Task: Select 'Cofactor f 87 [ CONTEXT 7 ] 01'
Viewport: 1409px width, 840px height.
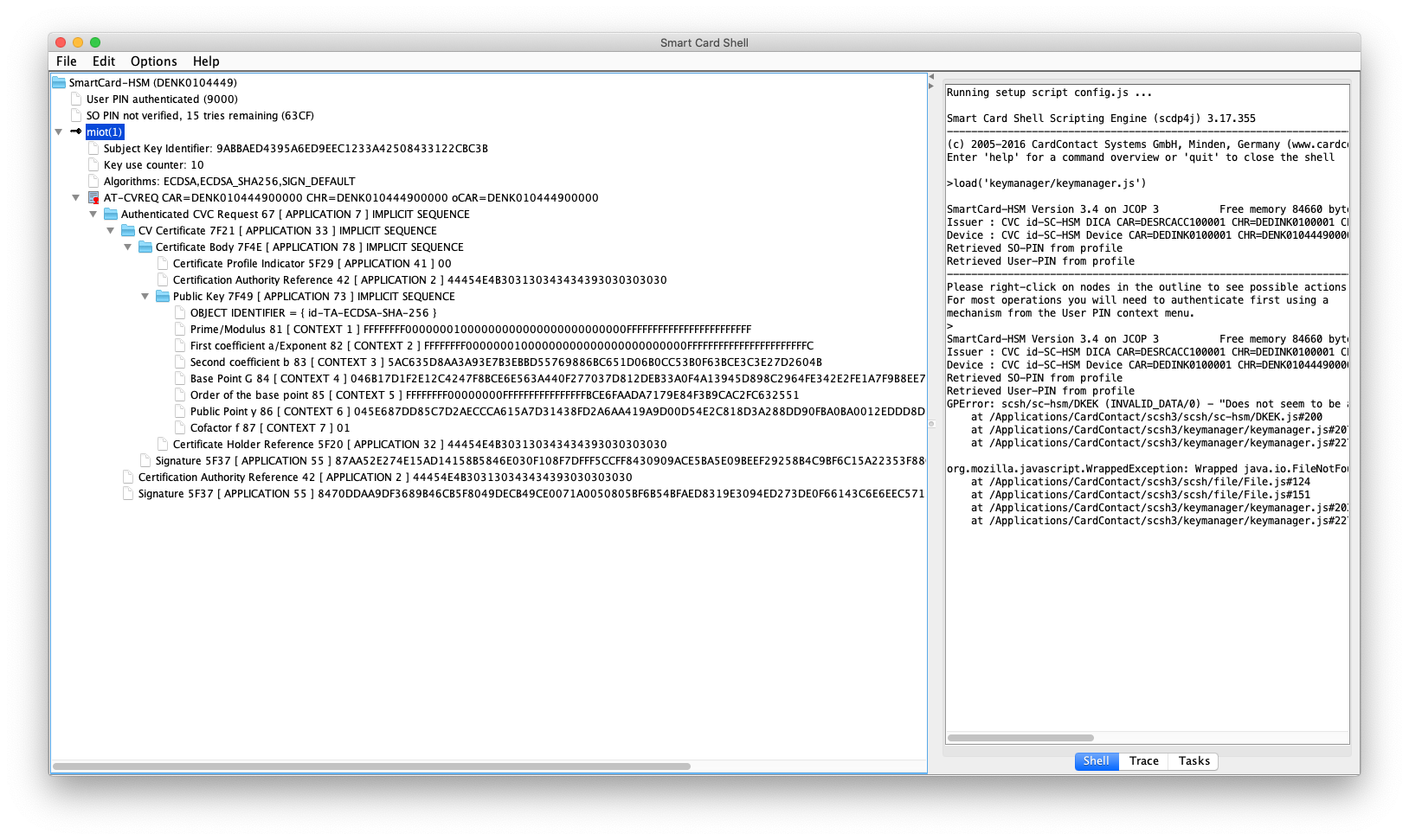Action: [270, 427]
